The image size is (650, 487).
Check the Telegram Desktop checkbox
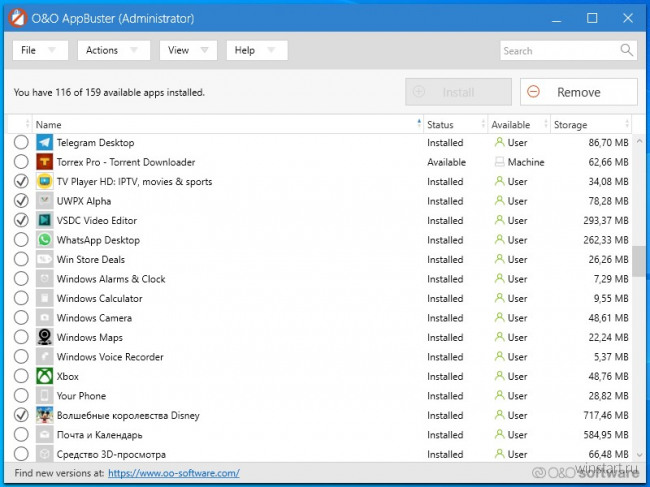21,143
